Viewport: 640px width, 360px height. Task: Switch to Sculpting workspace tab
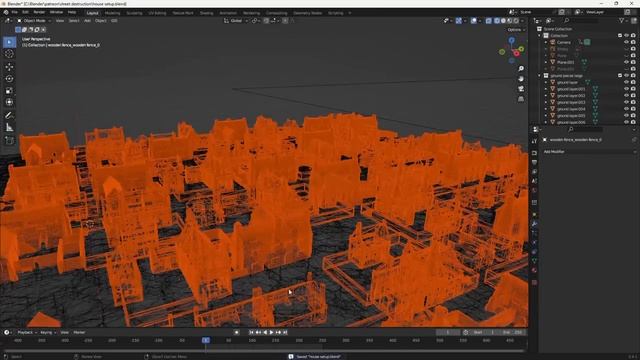pyautogui.click(x=134, y=13)
